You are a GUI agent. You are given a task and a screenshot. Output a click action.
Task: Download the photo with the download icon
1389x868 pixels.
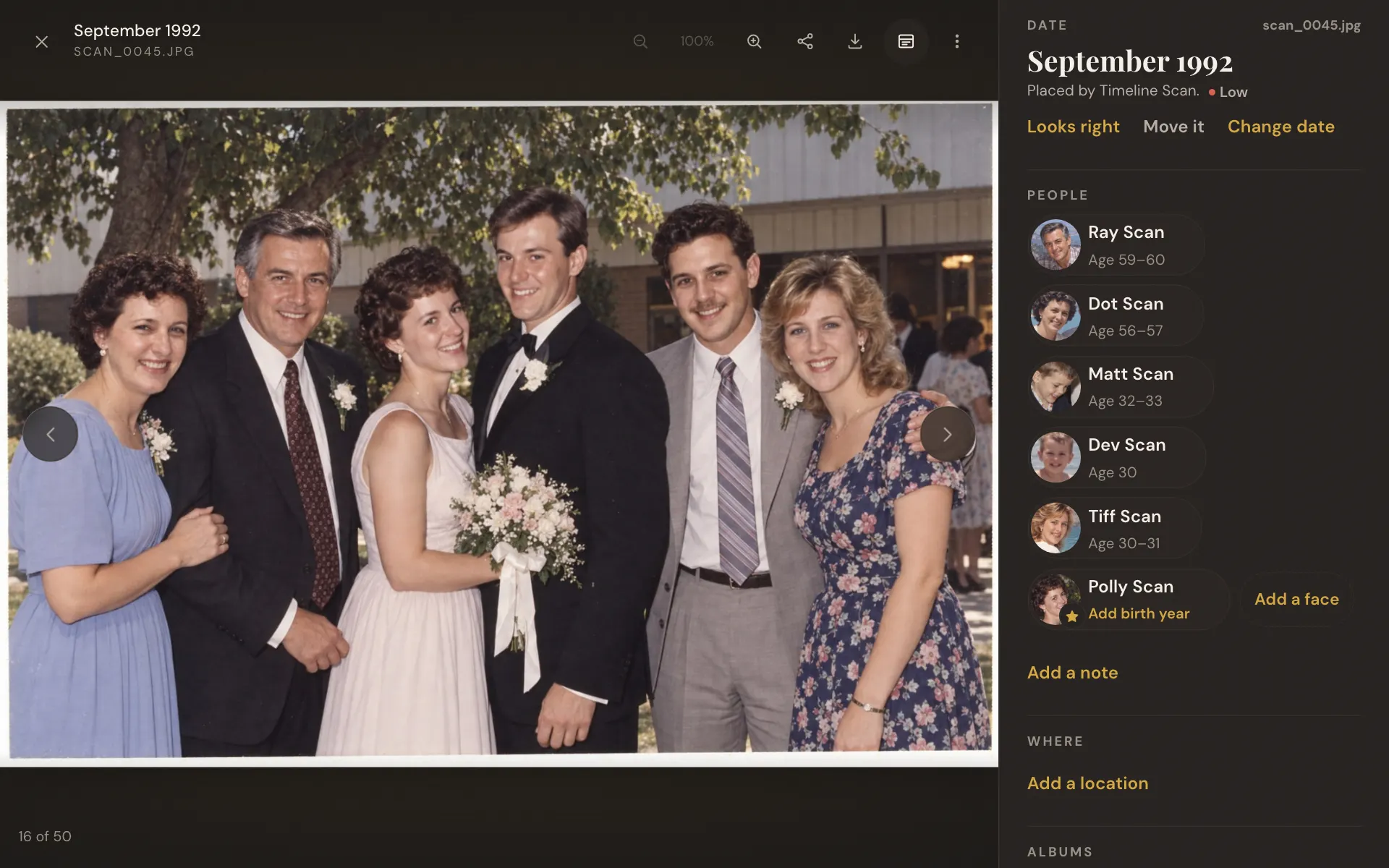855,41
